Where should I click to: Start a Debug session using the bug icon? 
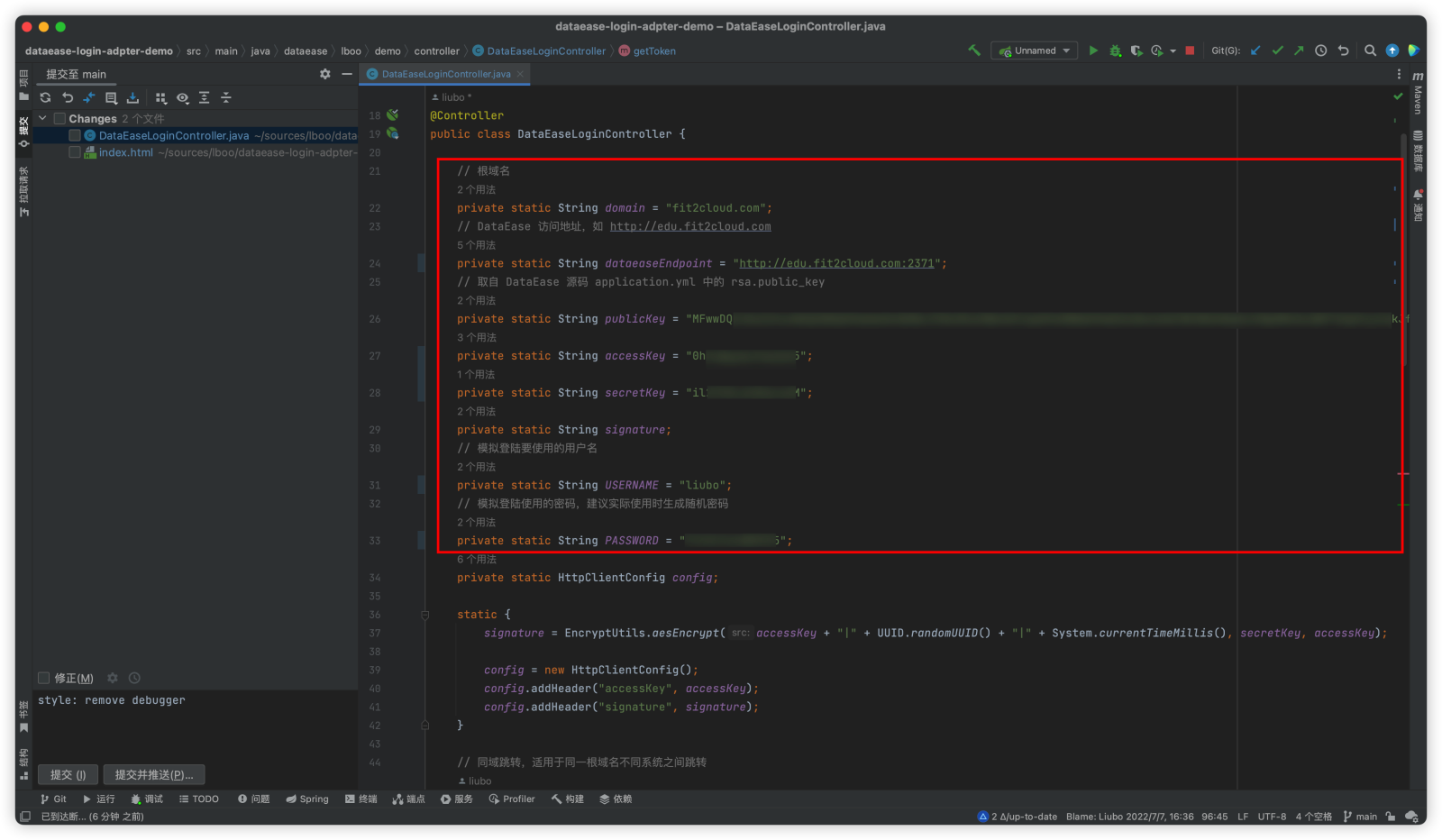click(x=1115, y=51)
